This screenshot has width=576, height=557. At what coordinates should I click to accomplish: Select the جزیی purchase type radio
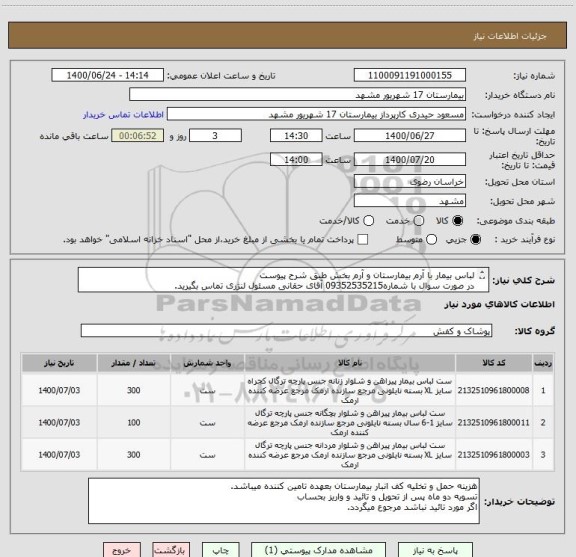coord(475,240)
